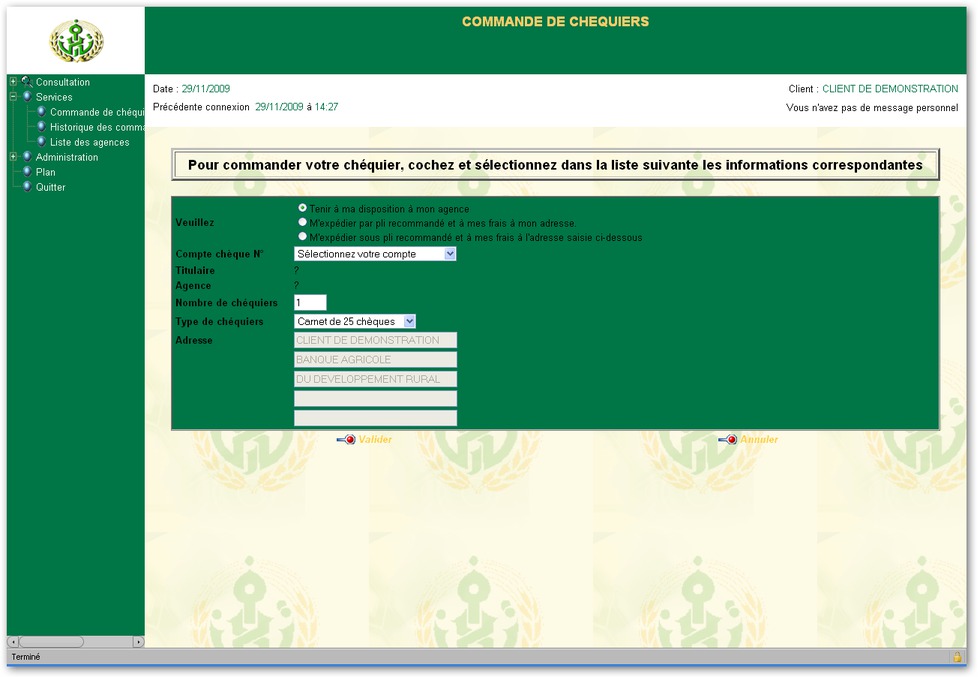Click the magnifier icon beside Consultation
The height and width of the screenshot is (677, 978).
(27, 81)
